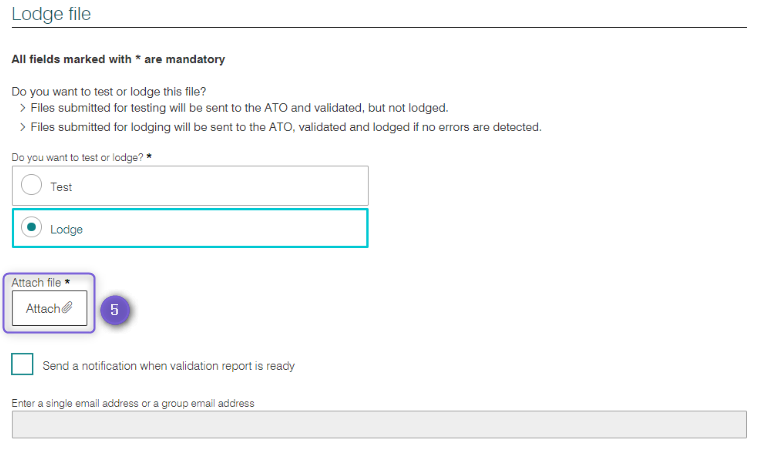Viewport: 776px width, 449px height.
Task: Click 'Send a notification when validation report is ready' label
Action: 168,366
